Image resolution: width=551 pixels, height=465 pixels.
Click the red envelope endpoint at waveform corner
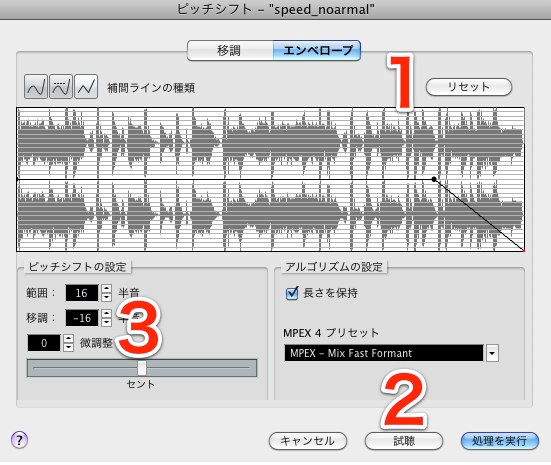(523, 251)
